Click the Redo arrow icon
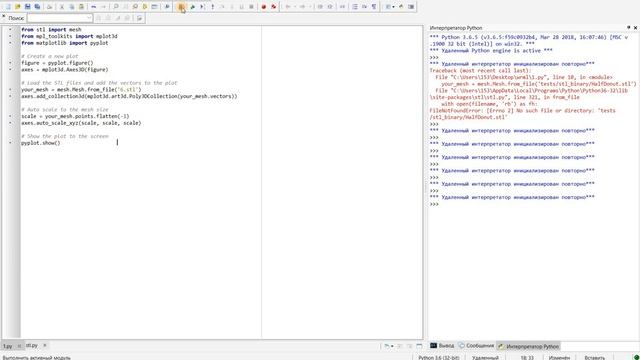Viewport: 640px width, 360px height. pyautogui.click(x=103, y=7)
